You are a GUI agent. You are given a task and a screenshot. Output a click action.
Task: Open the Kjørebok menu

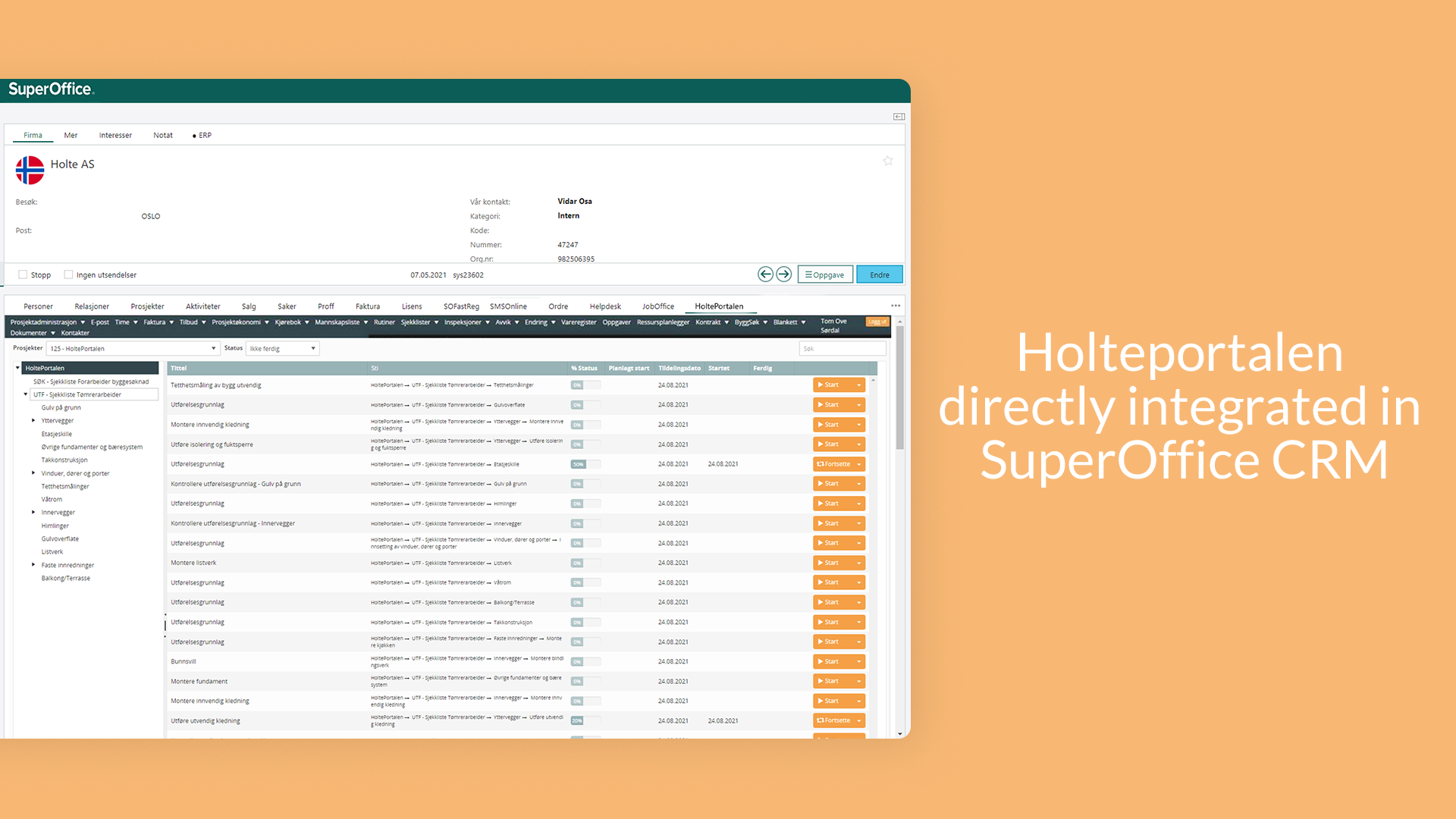tap(292, 322)
